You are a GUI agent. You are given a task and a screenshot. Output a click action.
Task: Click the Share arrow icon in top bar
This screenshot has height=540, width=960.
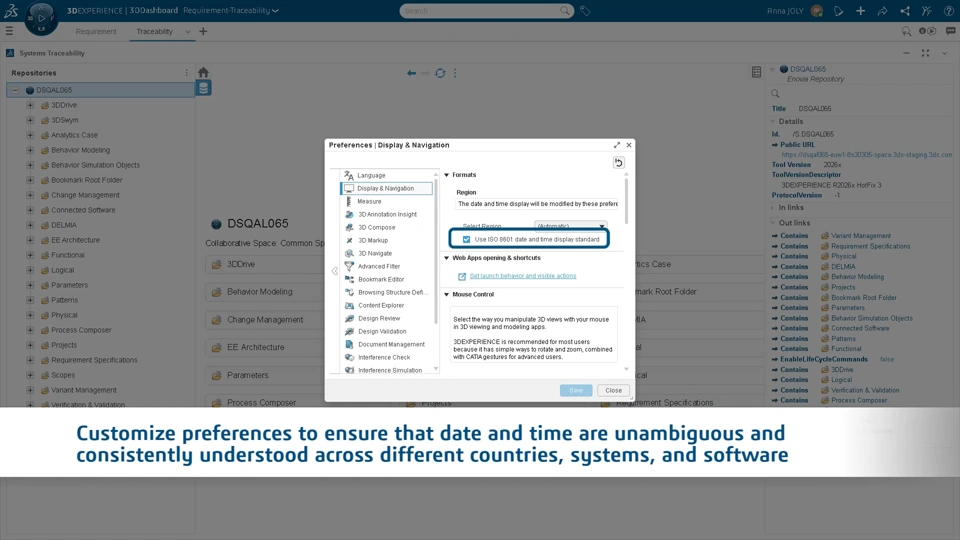[882, 10]
